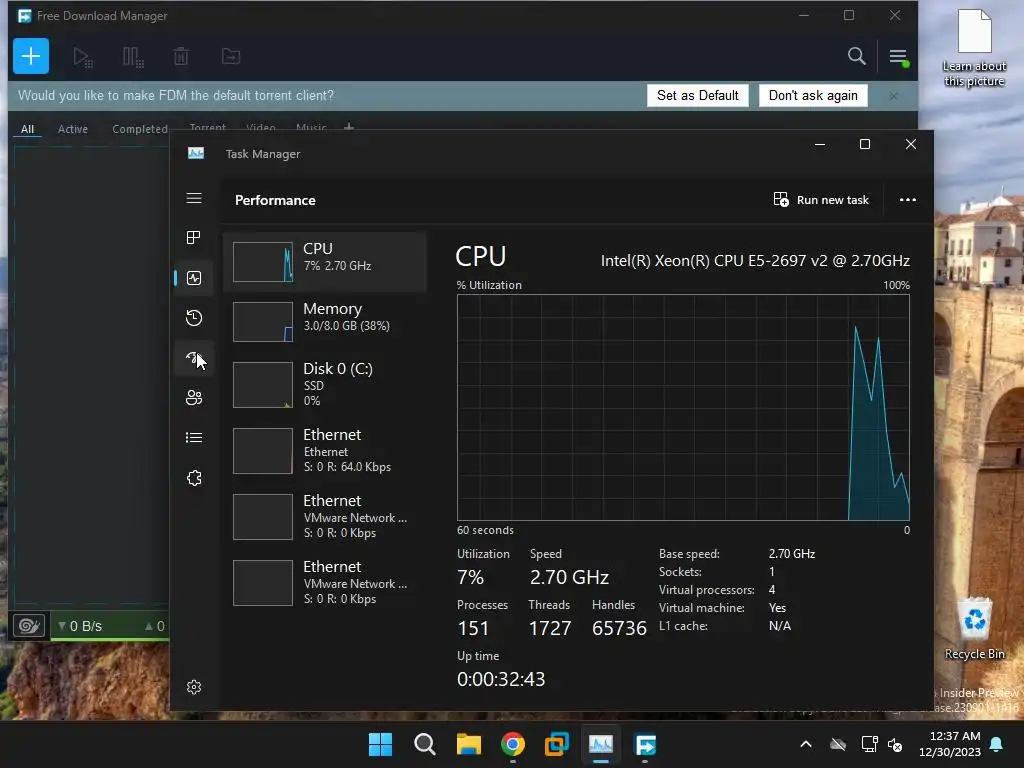Select Ethernet item receiving 64.0 Kbps
The height and width of the screenshot is (768, 1024).
[x=325, y=451]
